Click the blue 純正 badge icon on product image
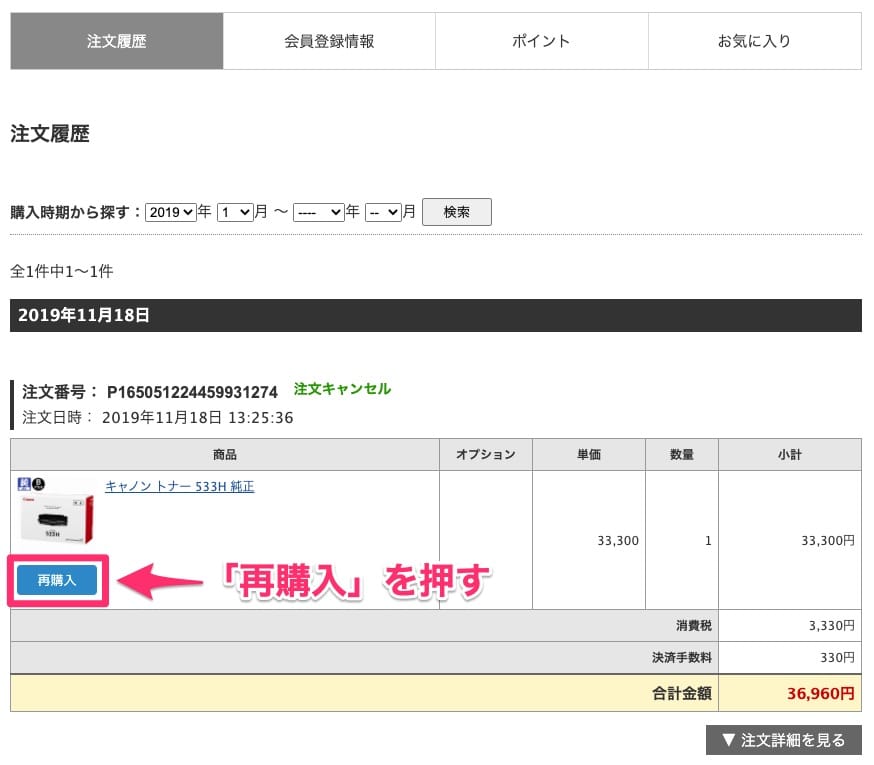The height and width of the screenshot is (765, 874). pyautogui.click(x=24, y=486)
